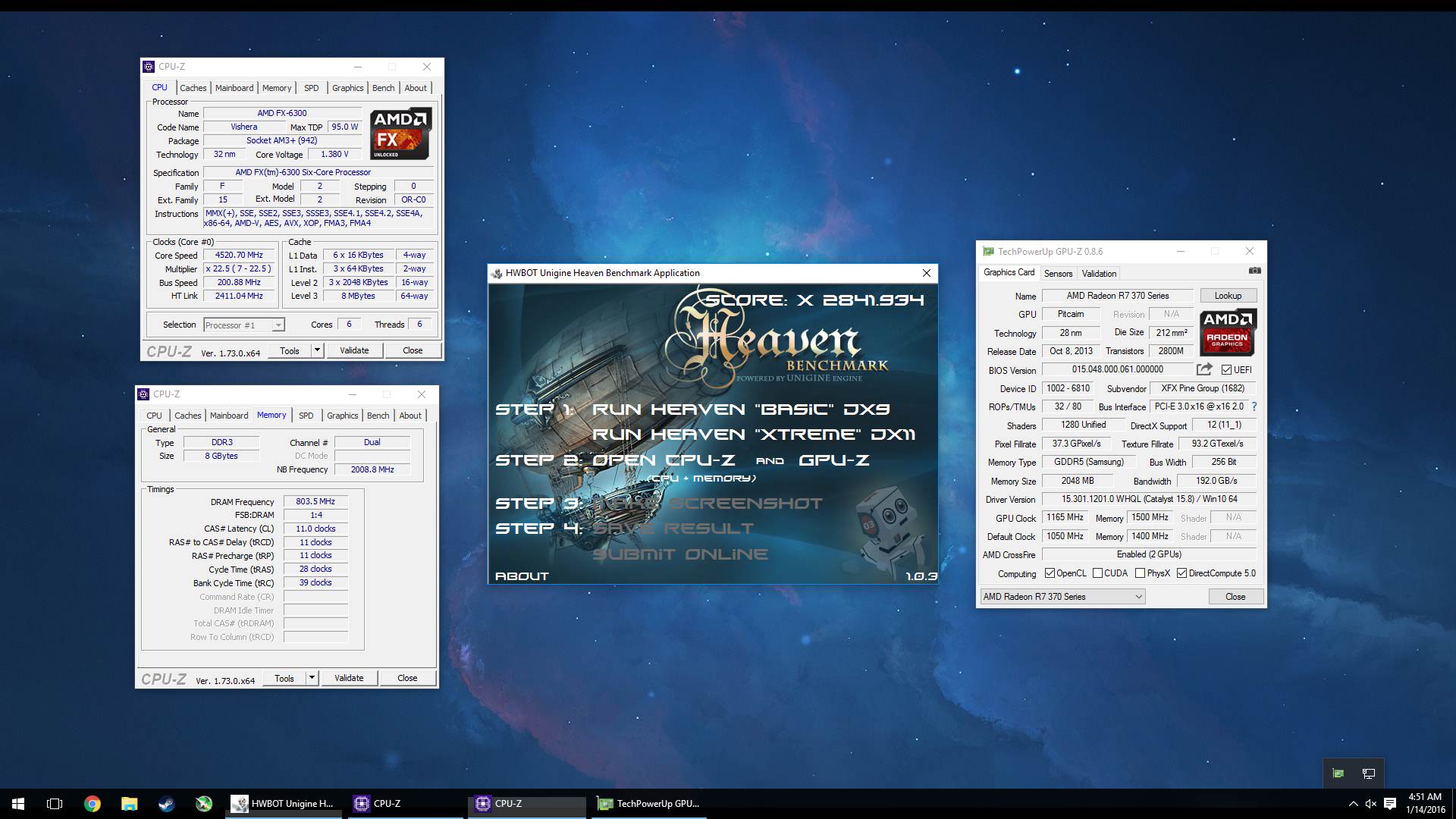Open the About tab in the CPU-Z Memory window
The width and height of the screenshot is (1456, 819).
point(410,416)
